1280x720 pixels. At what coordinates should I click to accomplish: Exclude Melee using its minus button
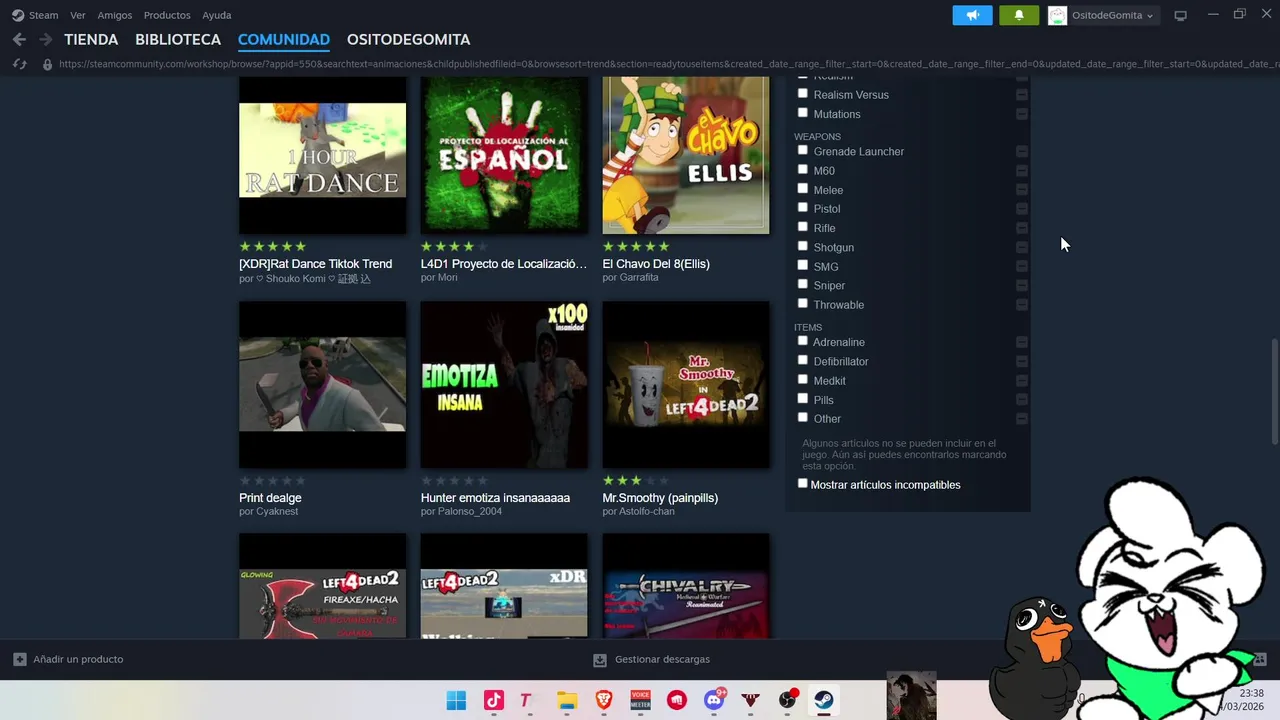pos(1021,190)
